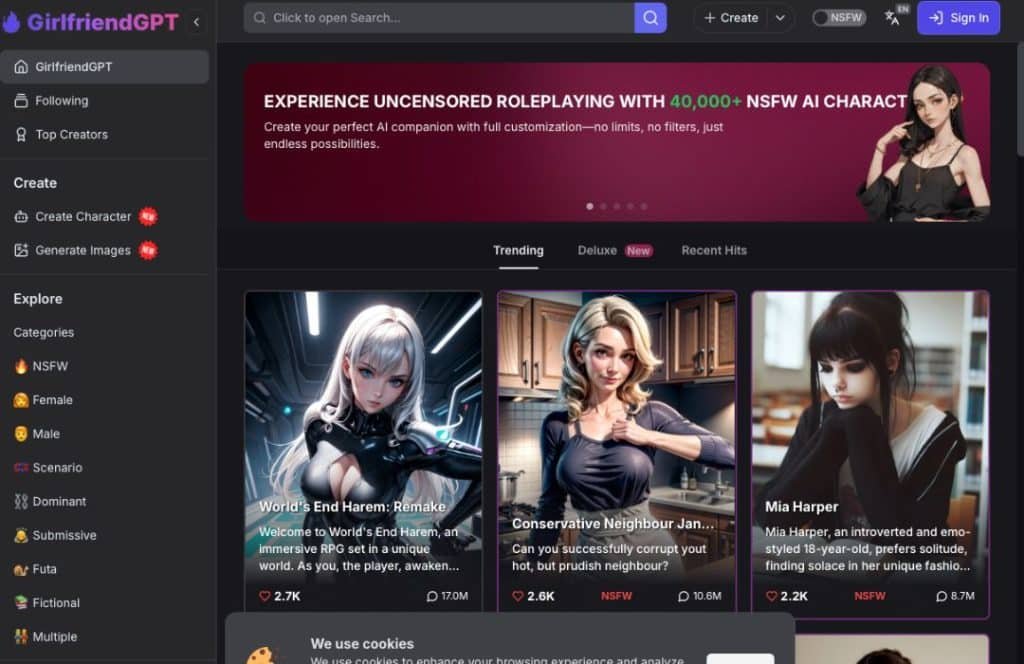Screen dimensions: 1024x664
Task: Click the NSFW label on Mia Harper card
Action: coord(870,596)
